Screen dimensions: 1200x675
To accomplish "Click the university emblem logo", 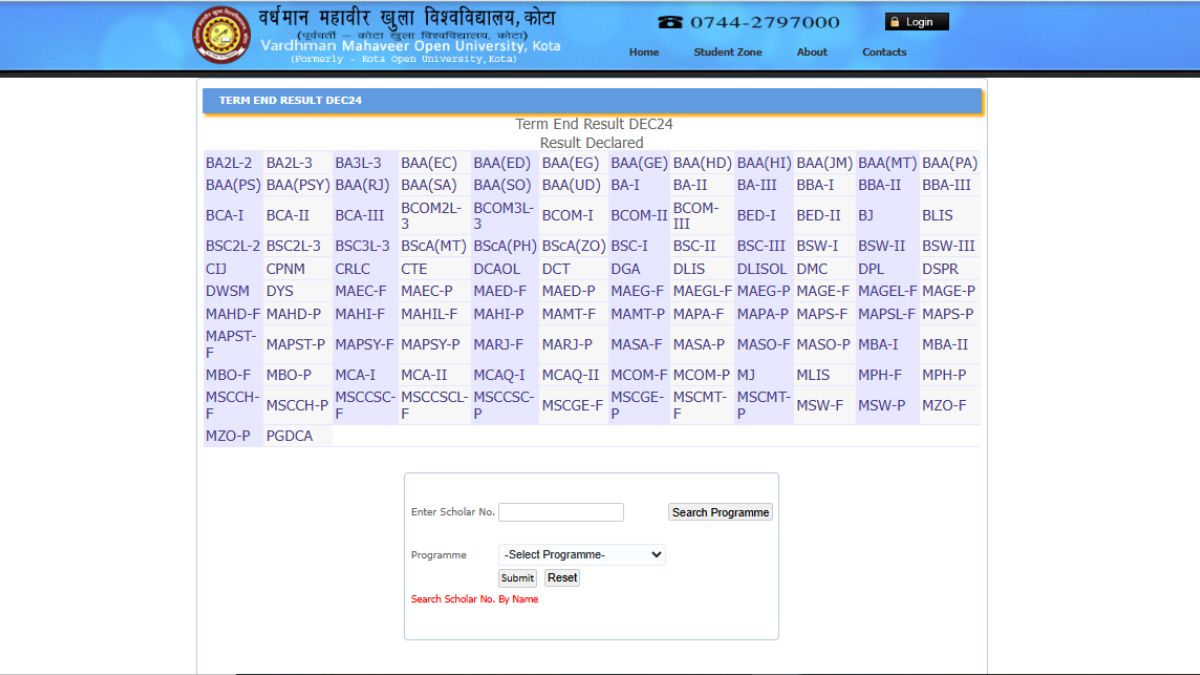I will 221,35.
